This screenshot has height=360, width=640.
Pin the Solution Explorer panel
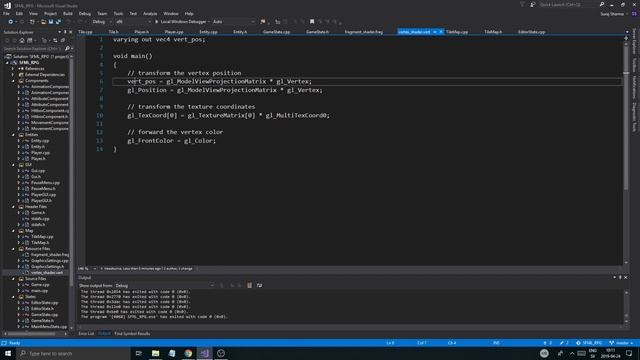tap(65, 32)
